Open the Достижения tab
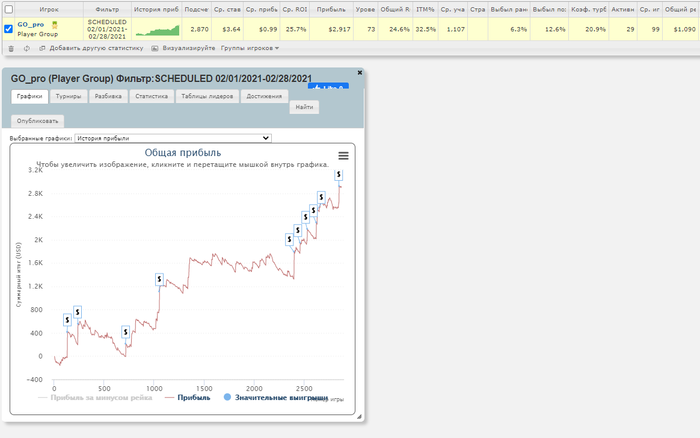The width and height of the screenshot is (700, 438). coord(264,96)
